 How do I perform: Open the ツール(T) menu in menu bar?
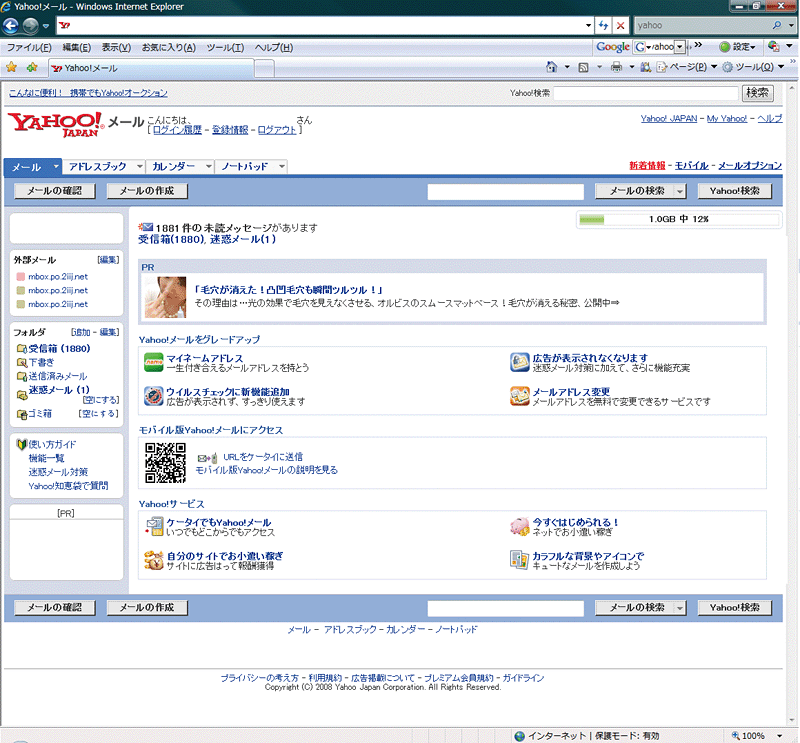225,47
